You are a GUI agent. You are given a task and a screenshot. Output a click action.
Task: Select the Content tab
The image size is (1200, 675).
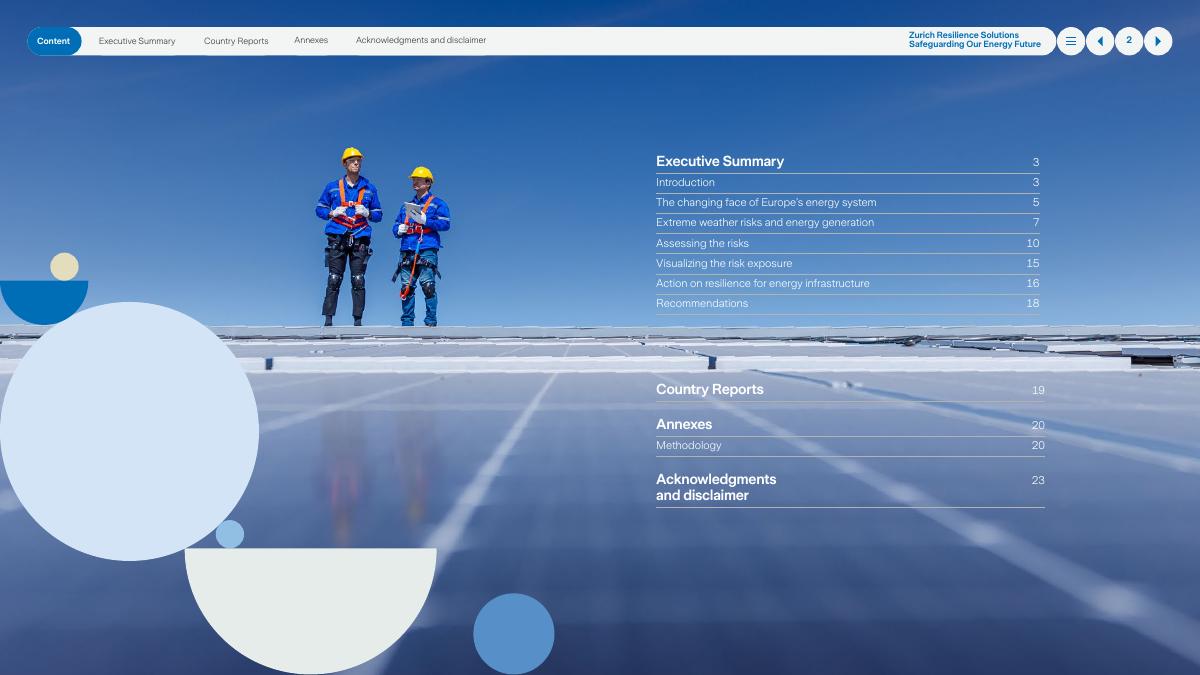54,41
